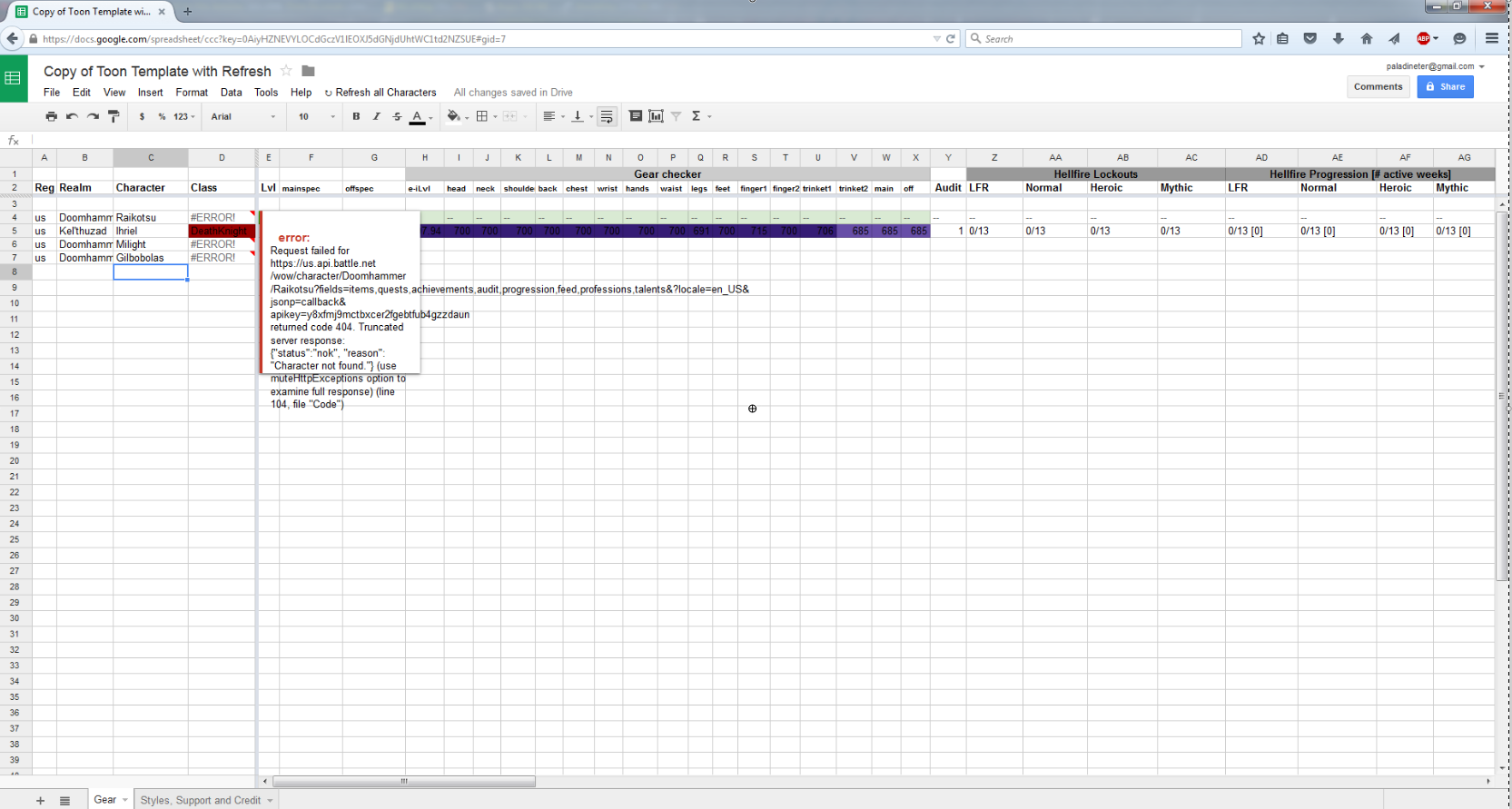The width and height of the screenshot is (1512, 809).
Task: Open the Arial font family dropdown
Action: [242, 116]
